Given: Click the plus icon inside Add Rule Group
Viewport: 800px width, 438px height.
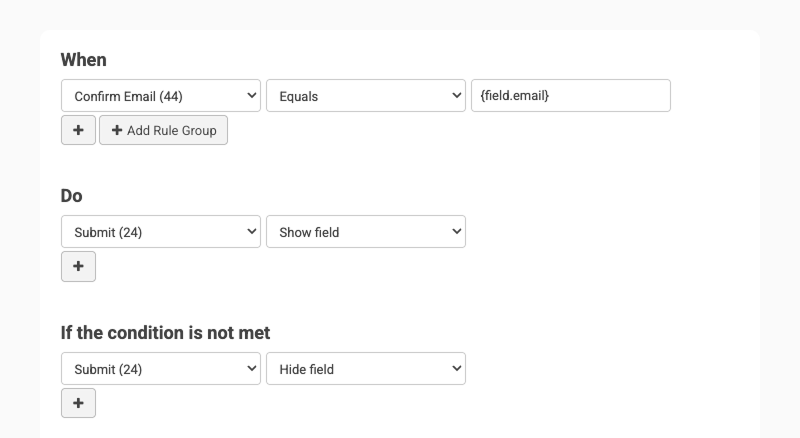Looking at the screenshot, I should point(117,130).
